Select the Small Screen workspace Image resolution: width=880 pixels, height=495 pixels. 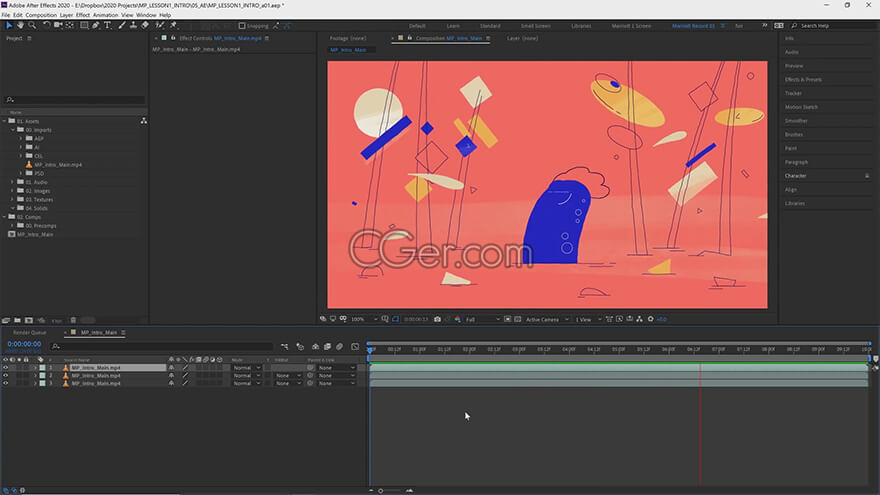[x=535, y=26]
